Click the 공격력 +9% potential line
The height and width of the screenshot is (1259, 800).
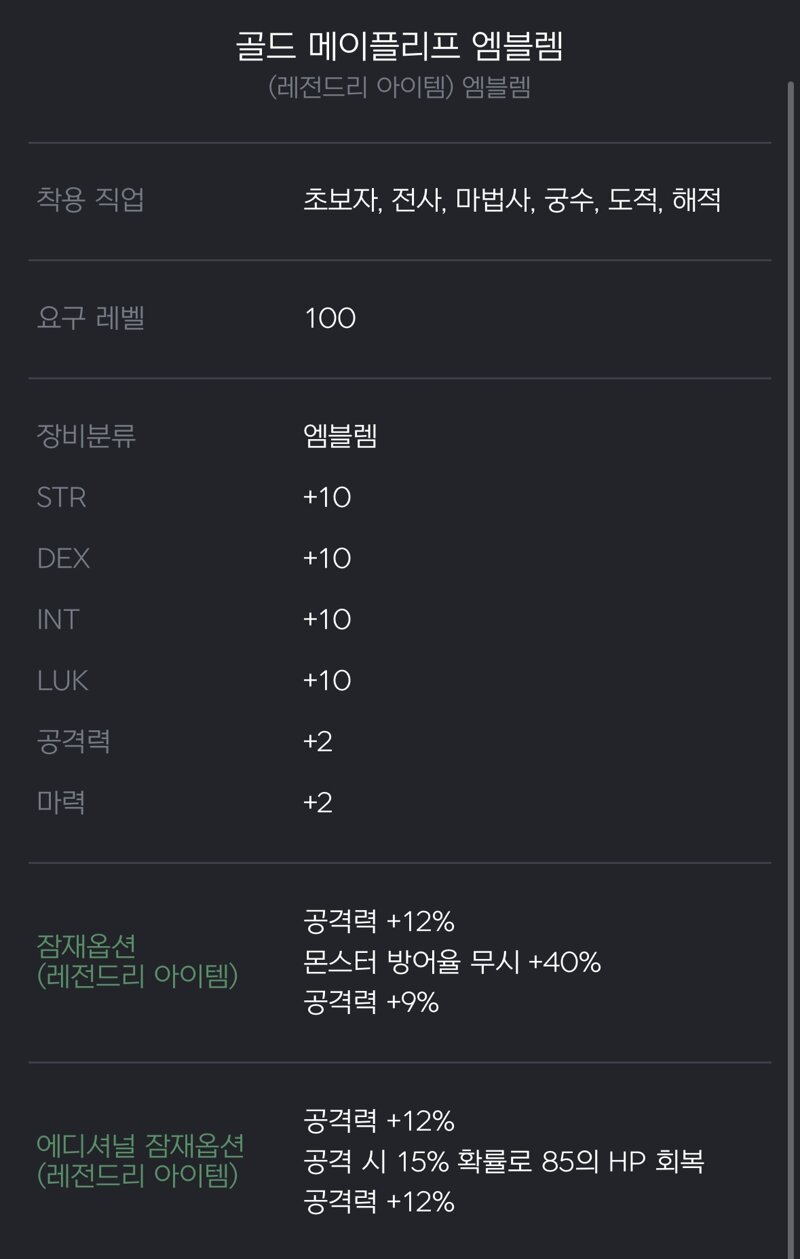pos(371,1002)
